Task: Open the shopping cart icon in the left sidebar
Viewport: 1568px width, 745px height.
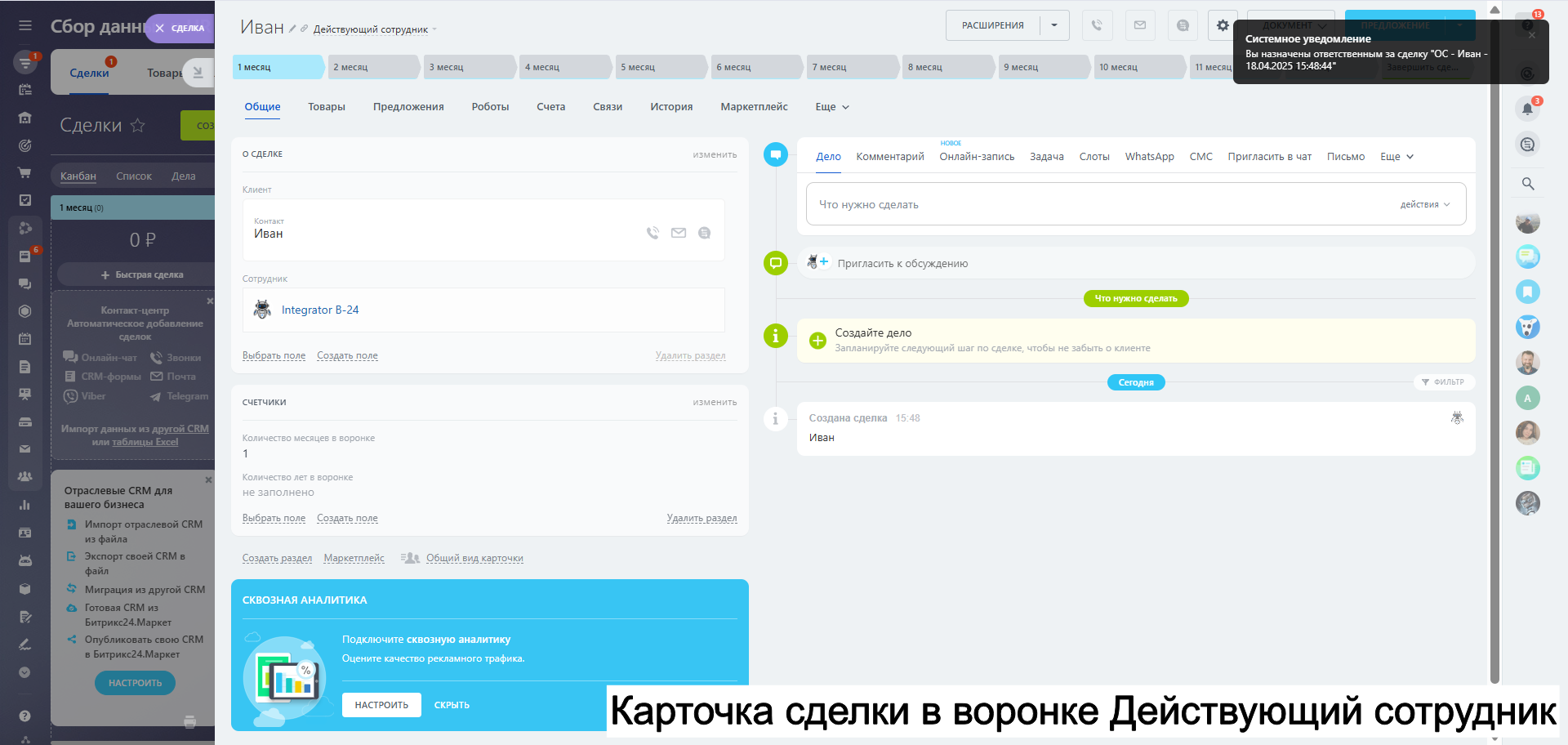Action: (x=24, y=173)
